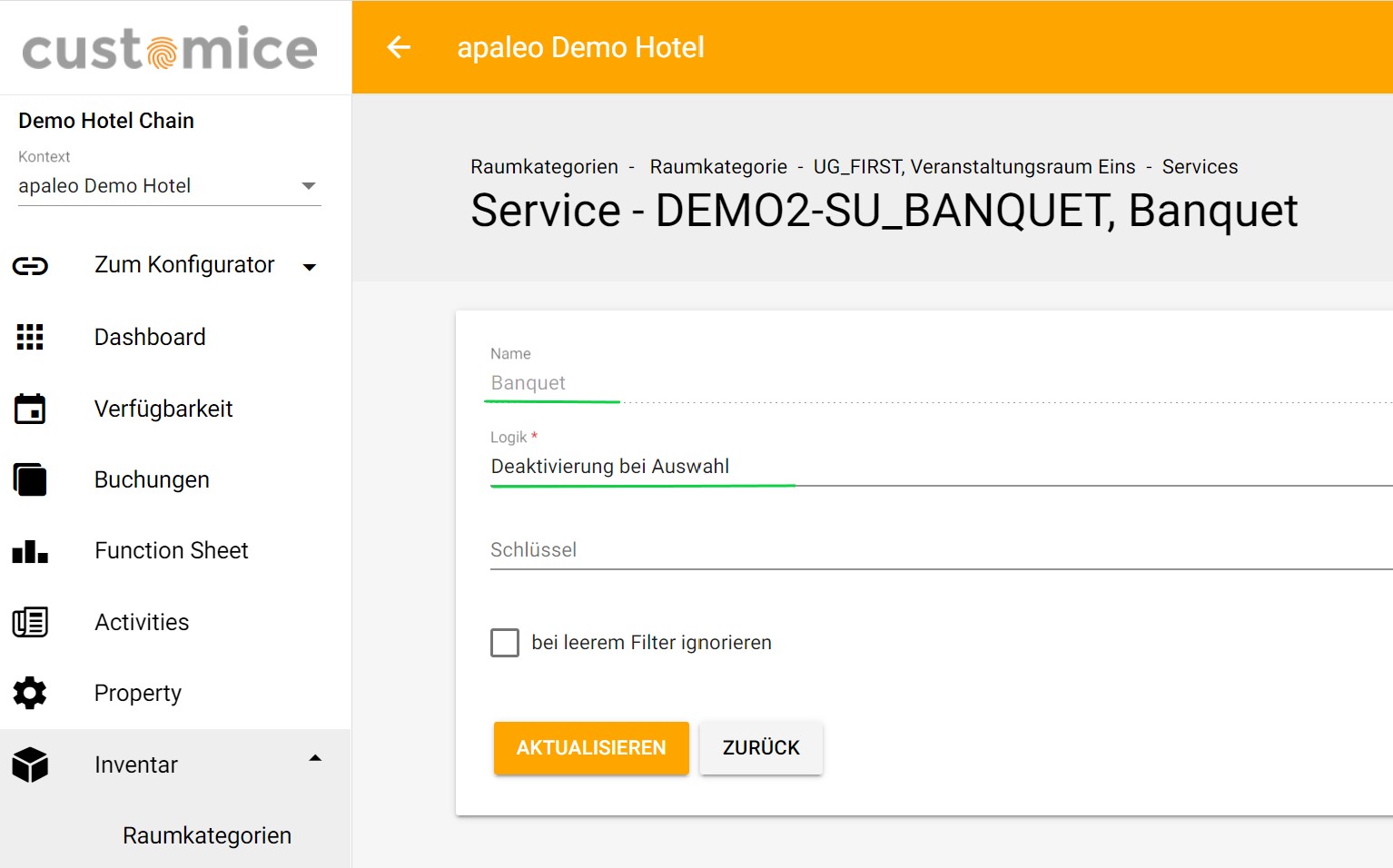Click the Activities newspaper icon
Image resolution: width=1393 pixels, height=868 pixels.
[x=30, y=622]
